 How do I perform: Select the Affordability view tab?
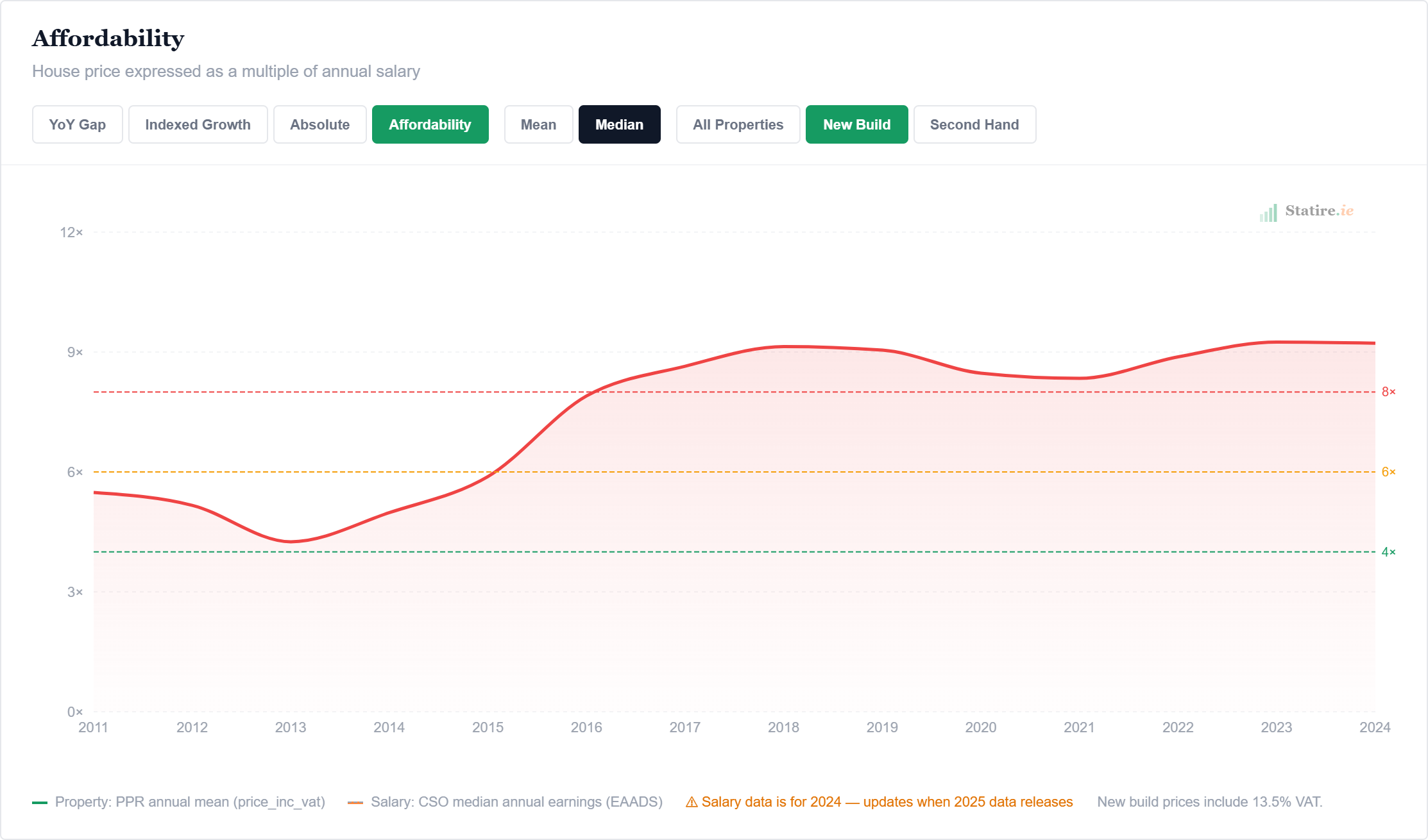point(430,124)
